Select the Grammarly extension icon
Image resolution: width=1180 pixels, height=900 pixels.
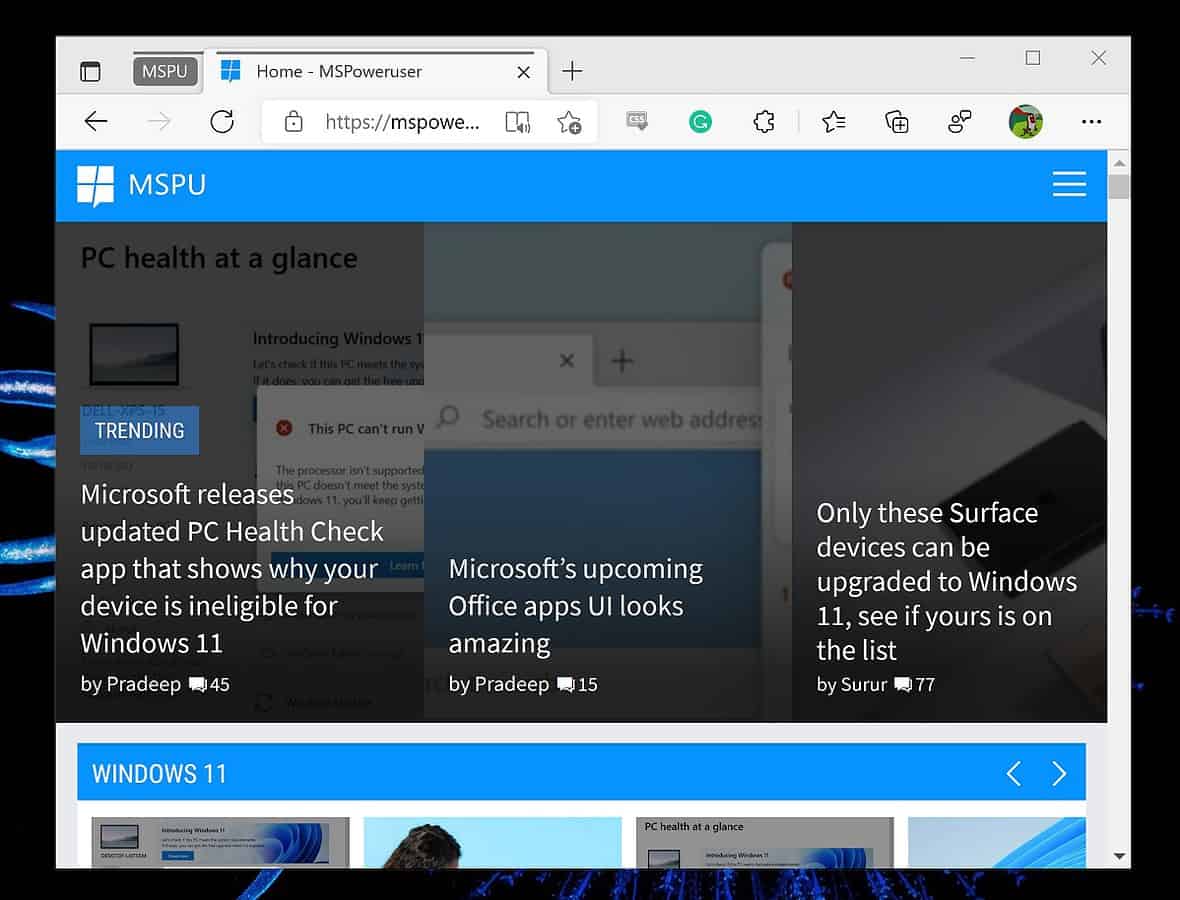(700, 121)
